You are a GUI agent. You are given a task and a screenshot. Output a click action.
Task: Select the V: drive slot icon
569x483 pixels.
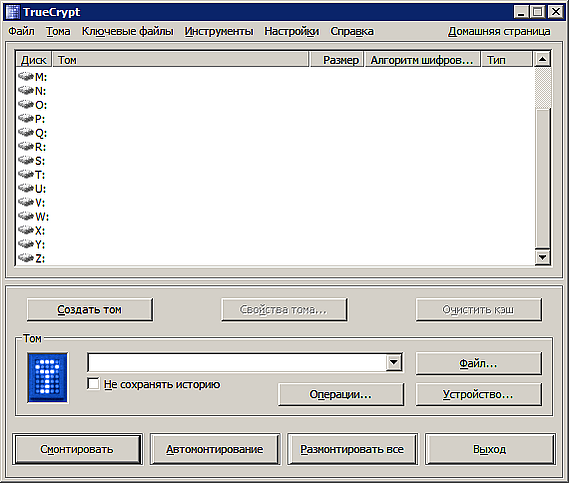click(x=26, y=202)
